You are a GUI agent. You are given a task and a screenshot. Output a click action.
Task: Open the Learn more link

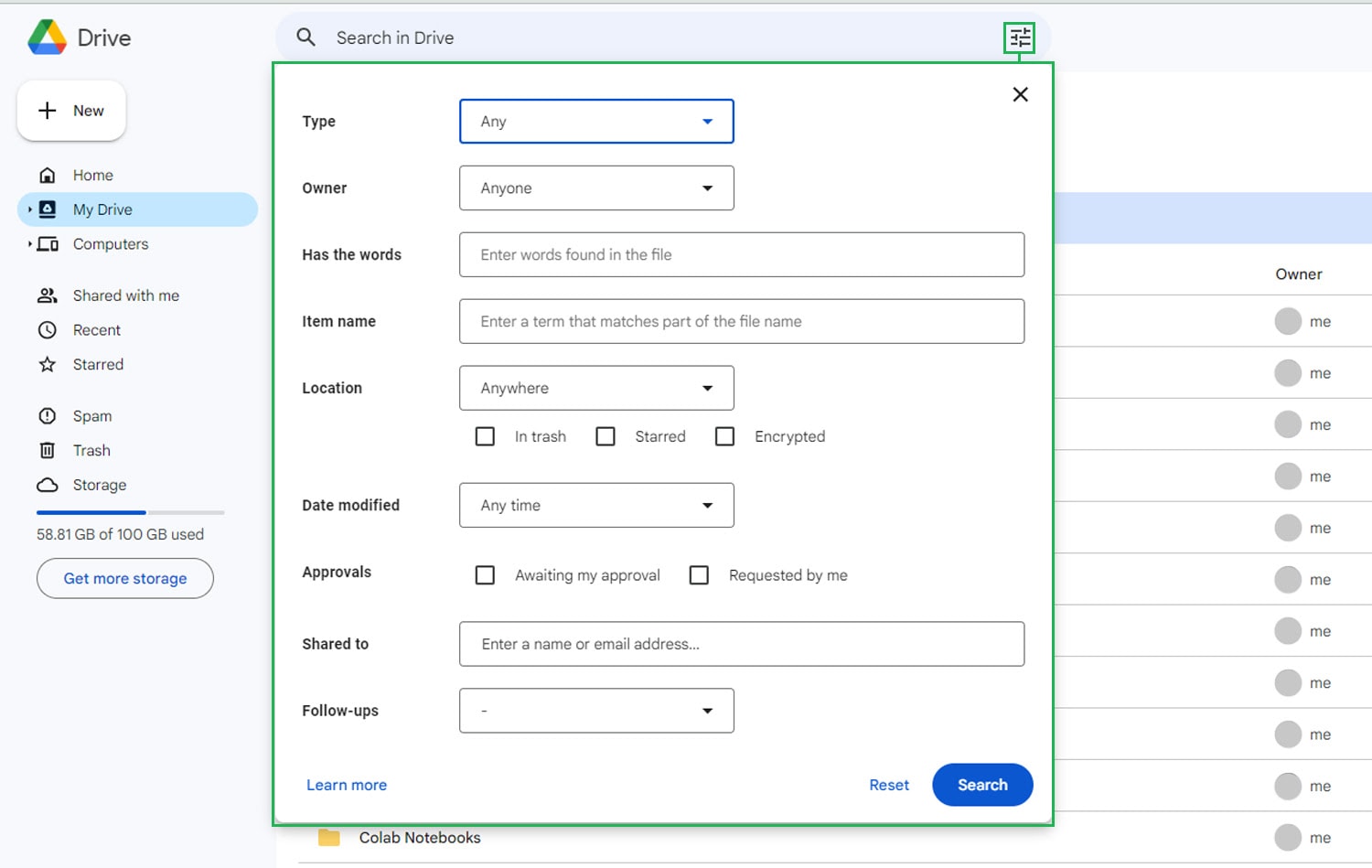[346, 785]
